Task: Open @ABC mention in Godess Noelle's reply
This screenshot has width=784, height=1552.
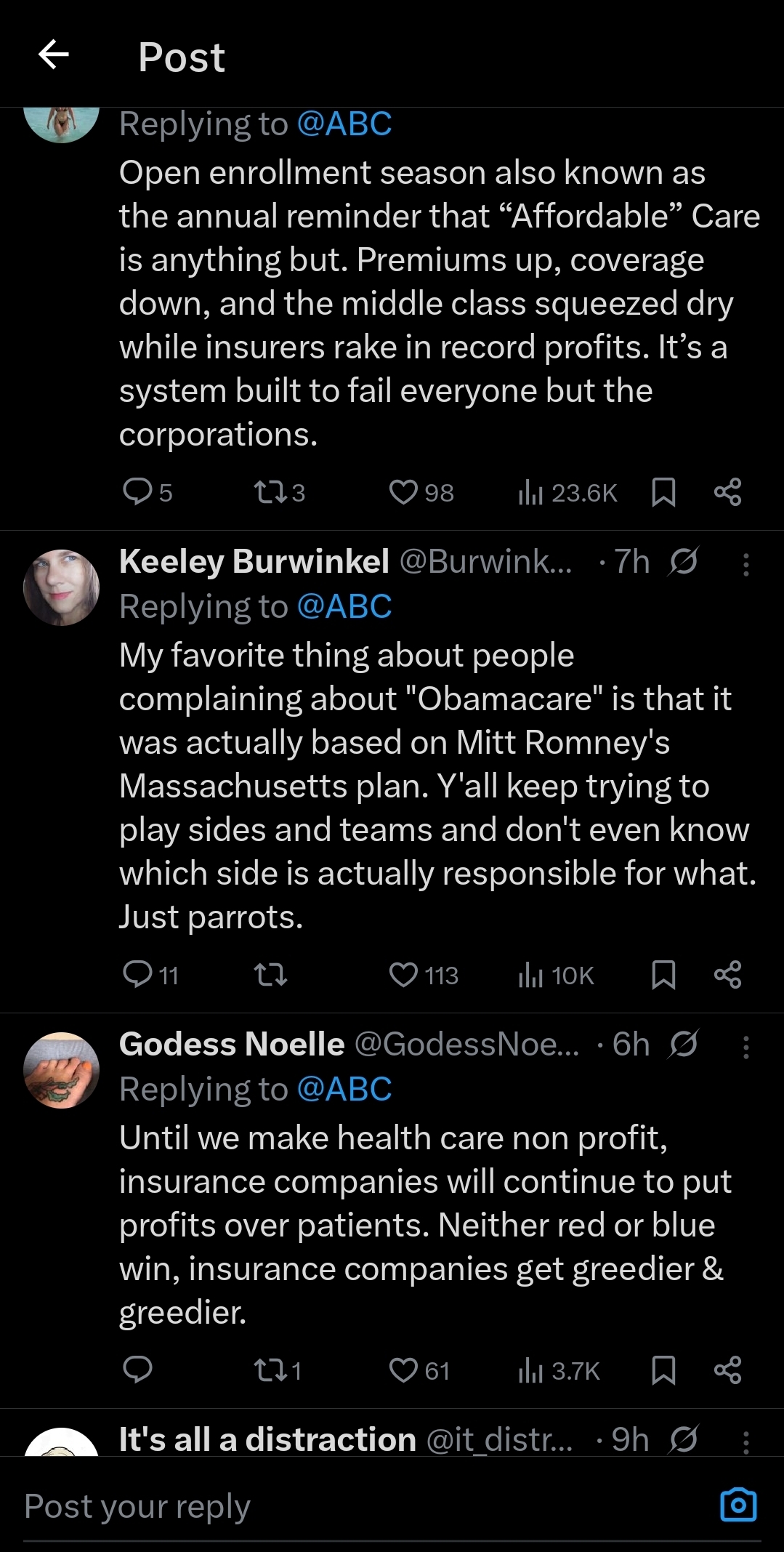Action: coord(344,1089)
